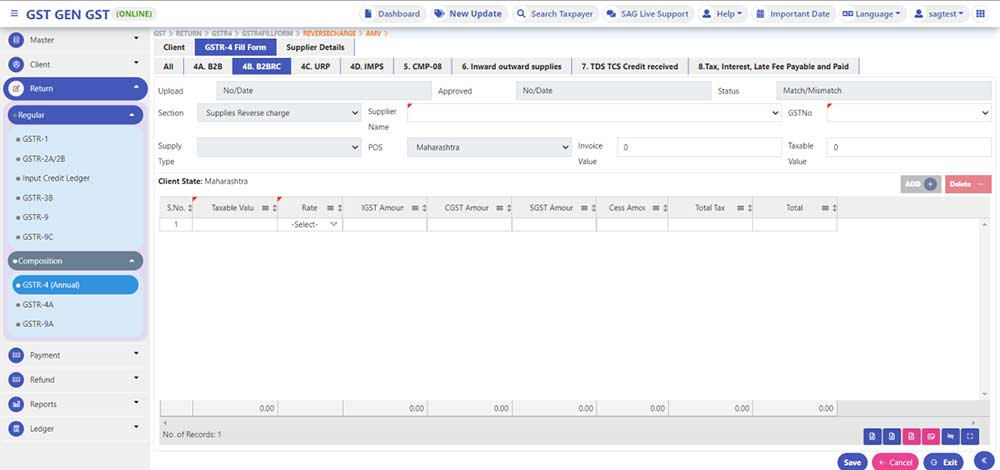Viewport: 1000px width, 470px height.
Task: Click the pink Delete button
Action: 967,184
